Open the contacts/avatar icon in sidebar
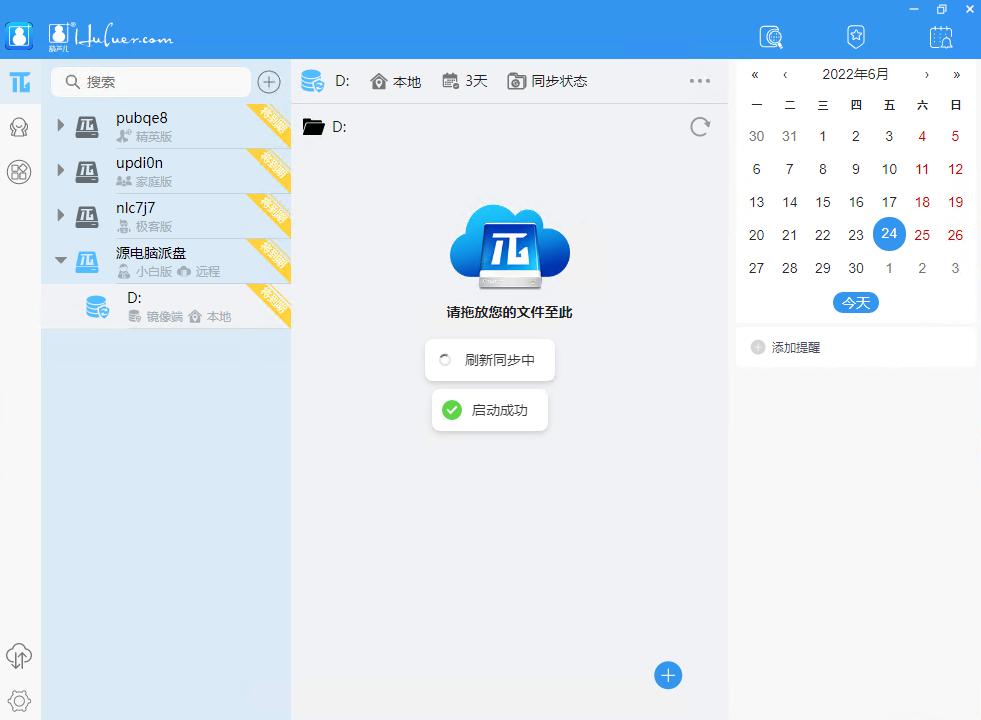The height and width of the screenshot is (720, 981). click(x=20, y=127)
